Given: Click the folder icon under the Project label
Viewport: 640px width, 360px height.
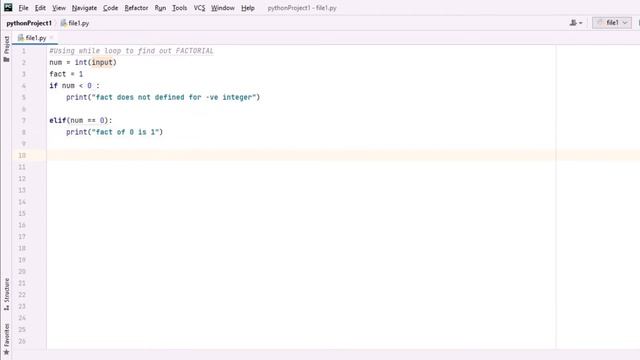Looking at the screenshot, I should (x=7, y=60).
